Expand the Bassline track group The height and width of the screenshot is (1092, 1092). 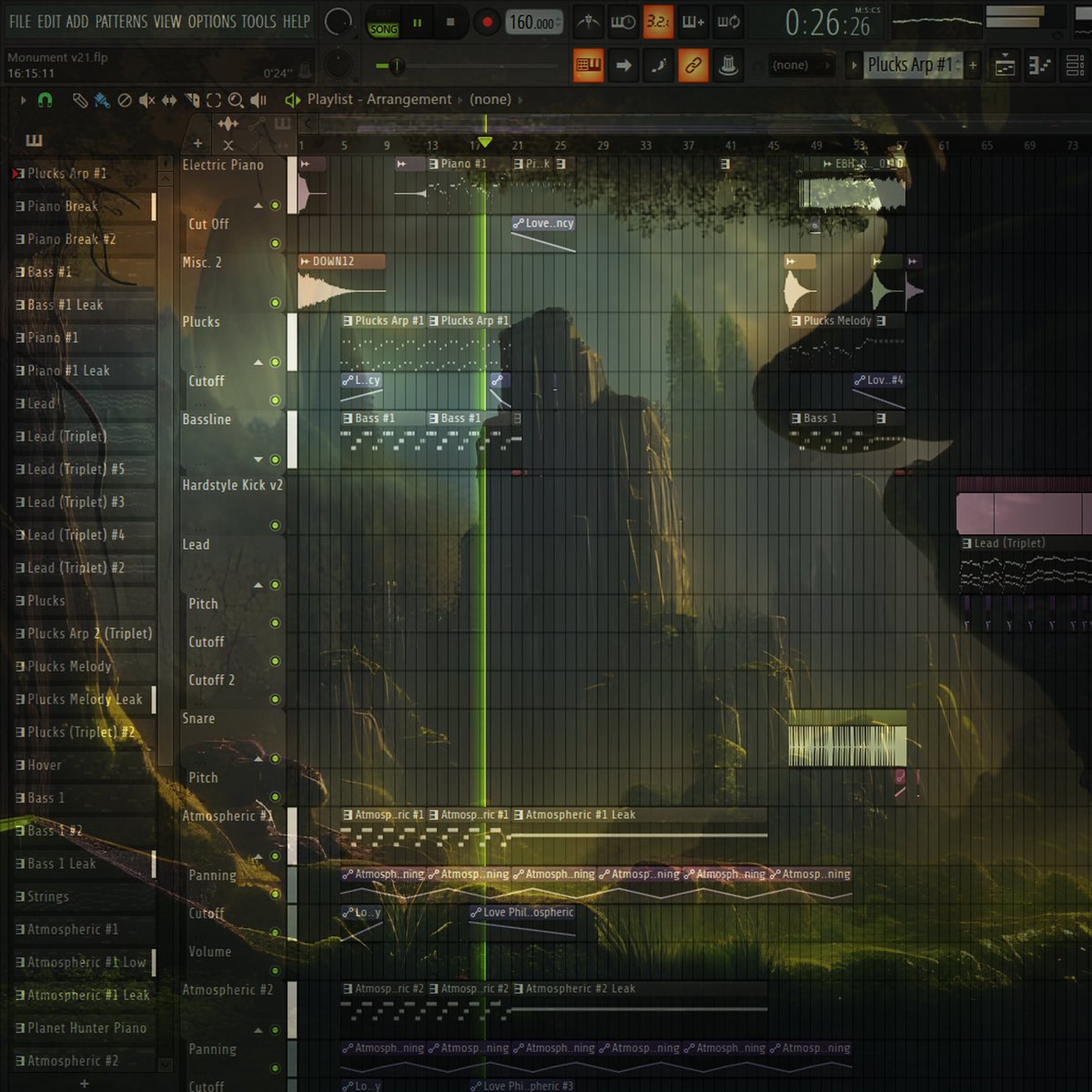pos(258,460)
